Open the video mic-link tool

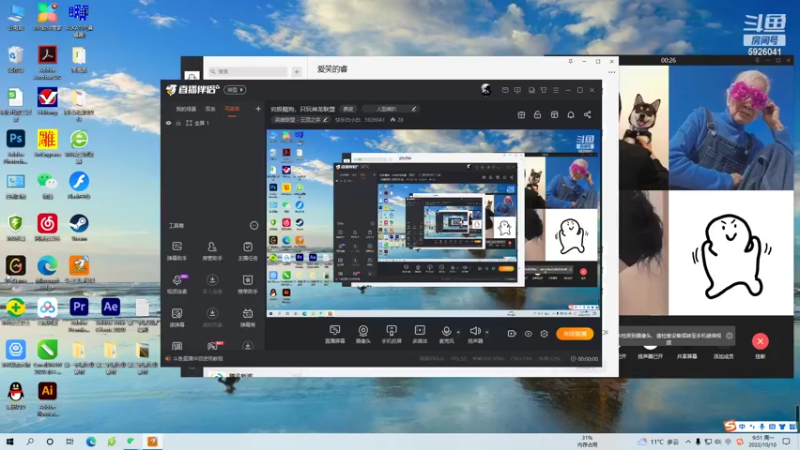[x=177, y=284]
